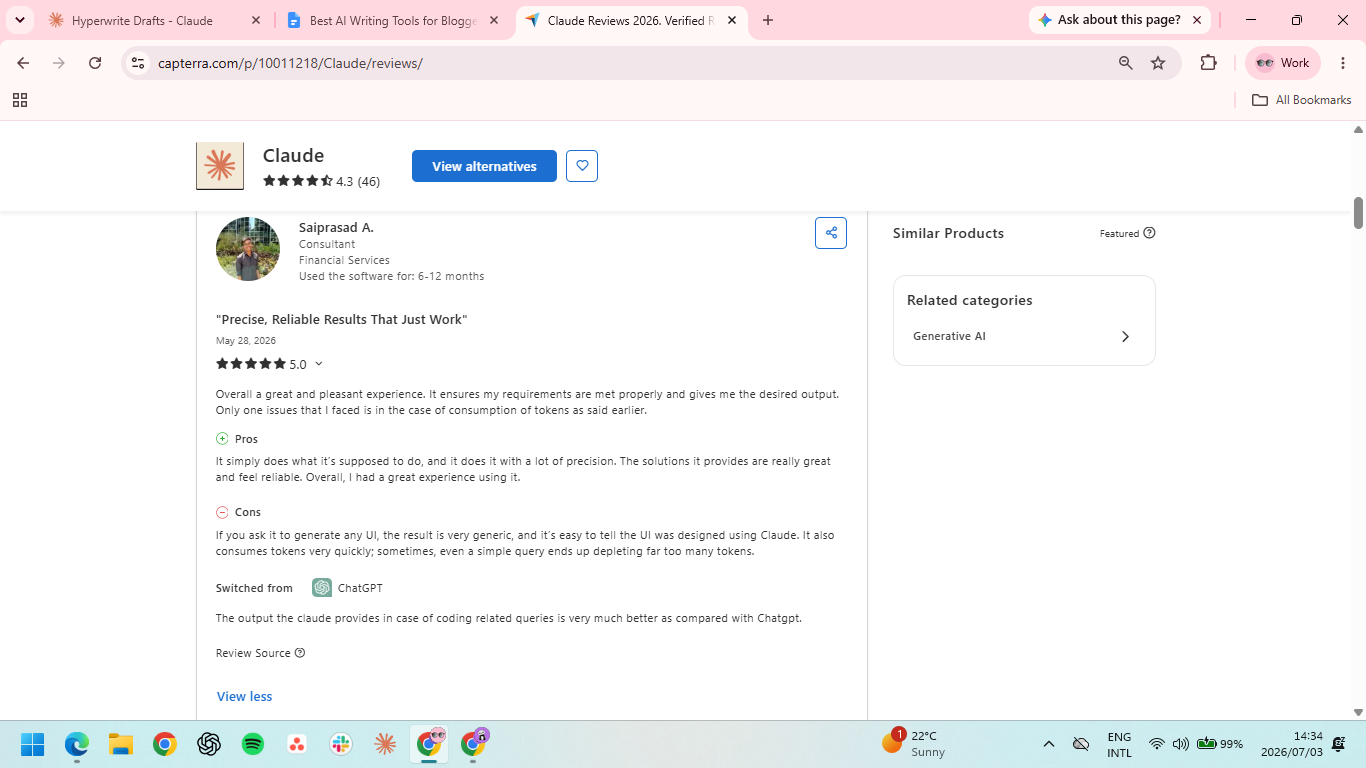Open Spotify from the taskbar

[x=253, y=744]
